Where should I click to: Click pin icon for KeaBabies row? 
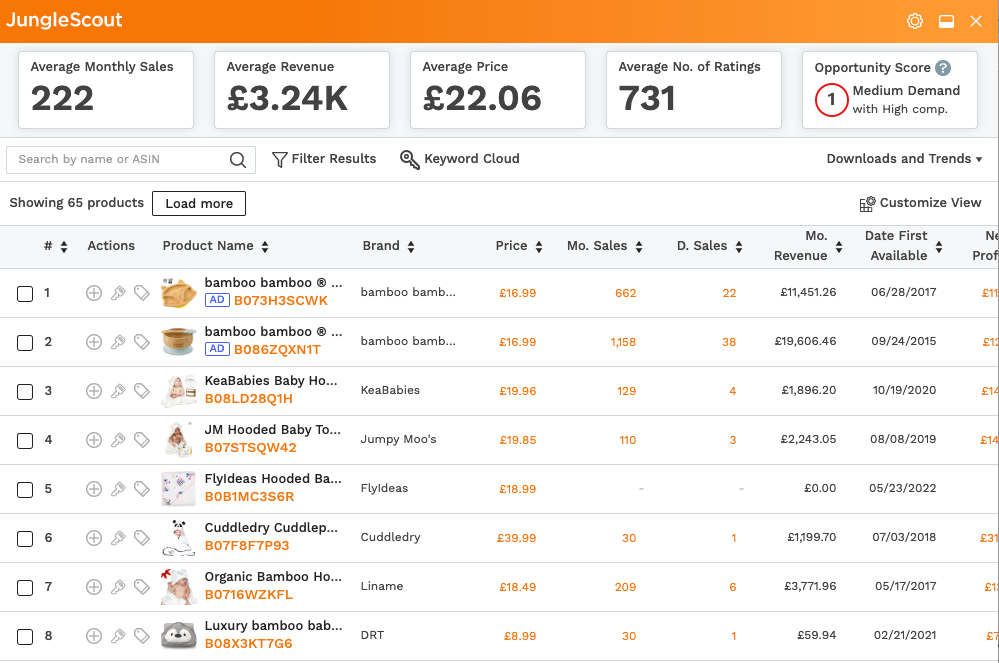[x=118, y=391]
